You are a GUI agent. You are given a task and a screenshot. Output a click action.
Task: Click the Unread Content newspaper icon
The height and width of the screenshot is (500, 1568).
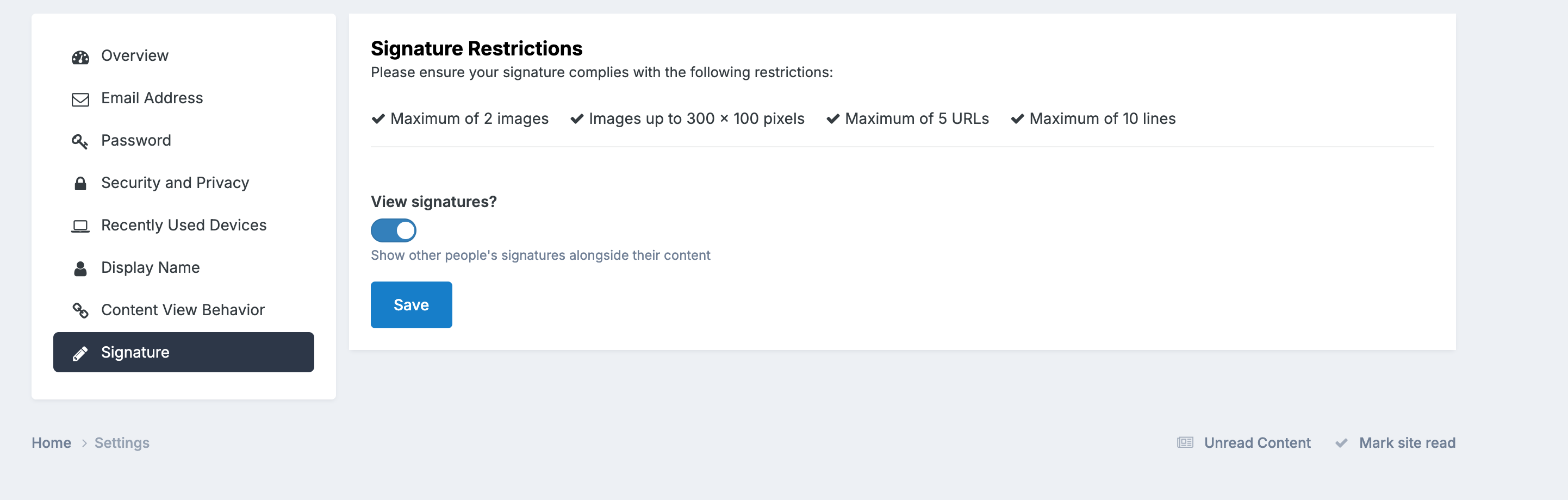point(1185,442)
